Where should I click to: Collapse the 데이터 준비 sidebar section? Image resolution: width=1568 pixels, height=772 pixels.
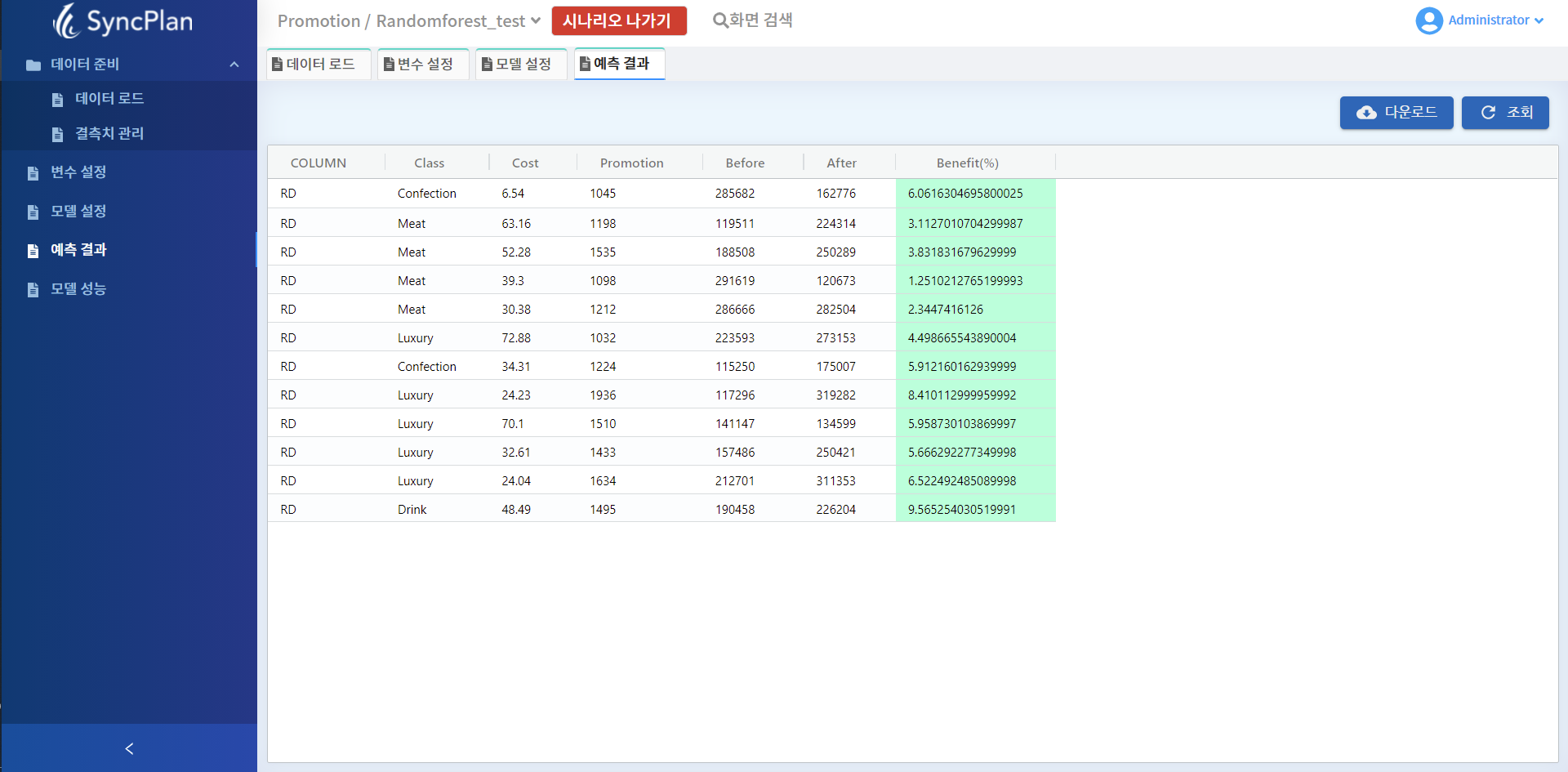234,65
